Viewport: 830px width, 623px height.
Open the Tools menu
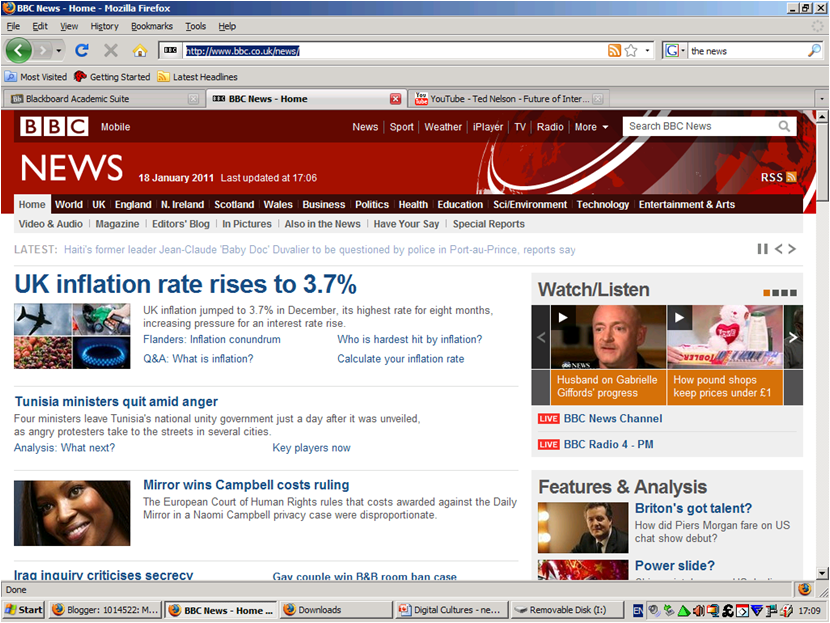195,26
